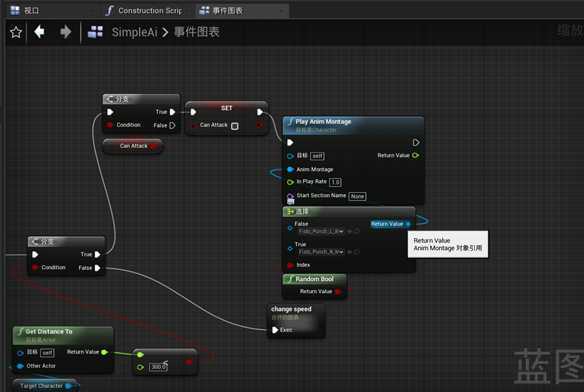Image resolution: width=584 pixels, height=392 pixels.
Task: Click the favorites star icon in breadcrumb bar
Action: point(16,32)
